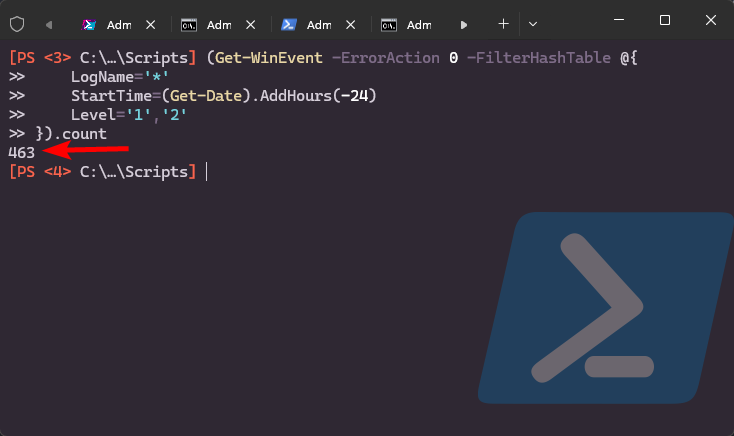Viewport: 734px width, 436px height.
Task: Select the second tab's command prompt icon
Action: (189, 25)
